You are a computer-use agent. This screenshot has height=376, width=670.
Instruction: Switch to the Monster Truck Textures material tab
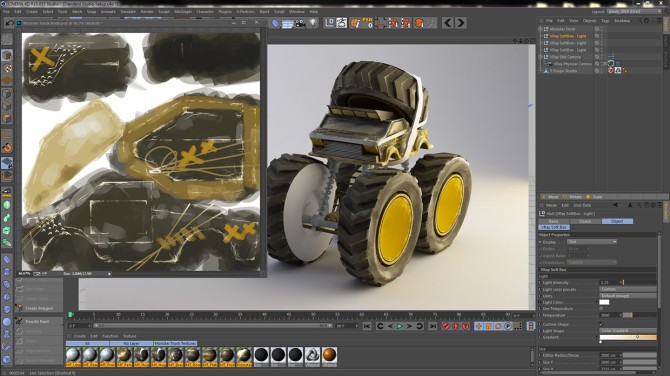click(x=175, y=343)
